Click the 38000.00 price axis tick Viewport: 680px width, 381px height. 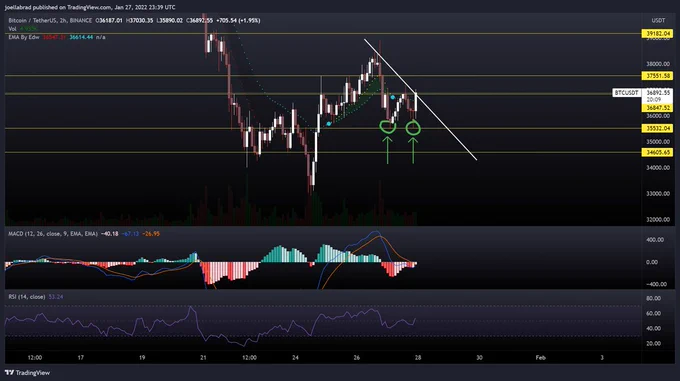coord(658,64)
